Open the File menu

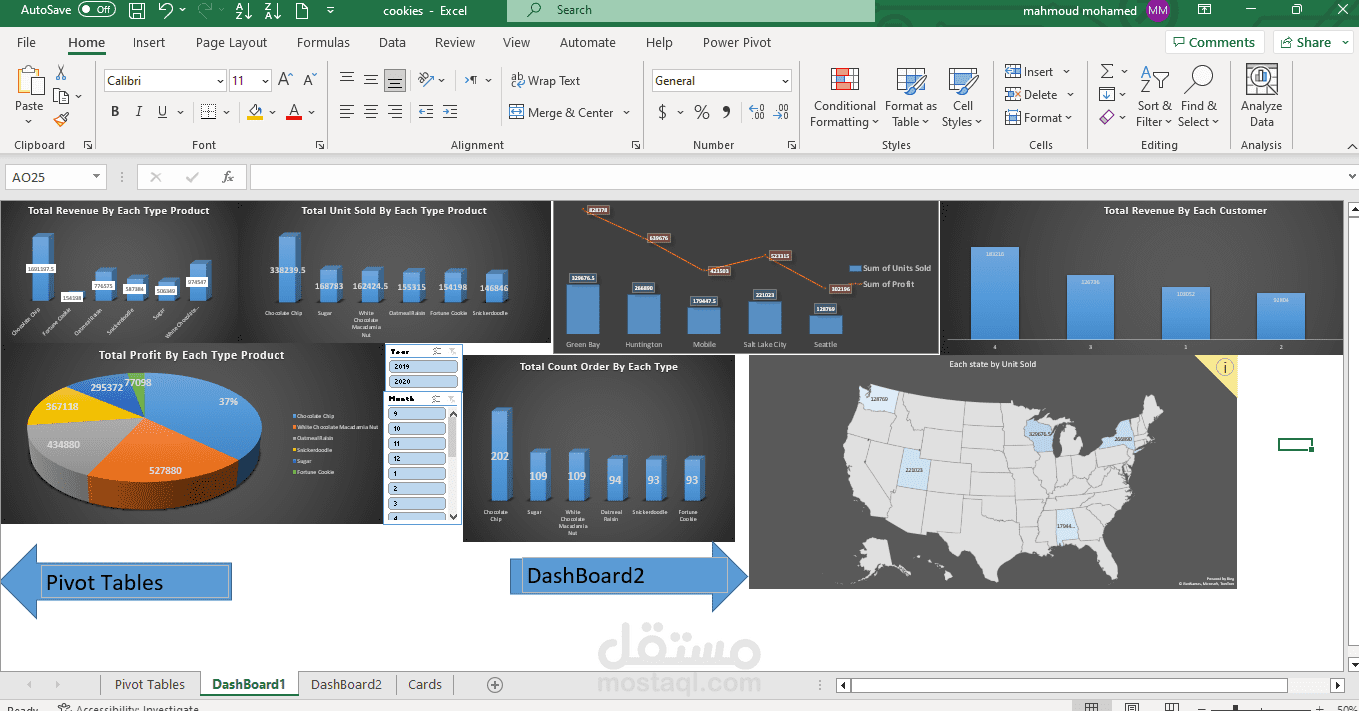(x=26, y=42)
